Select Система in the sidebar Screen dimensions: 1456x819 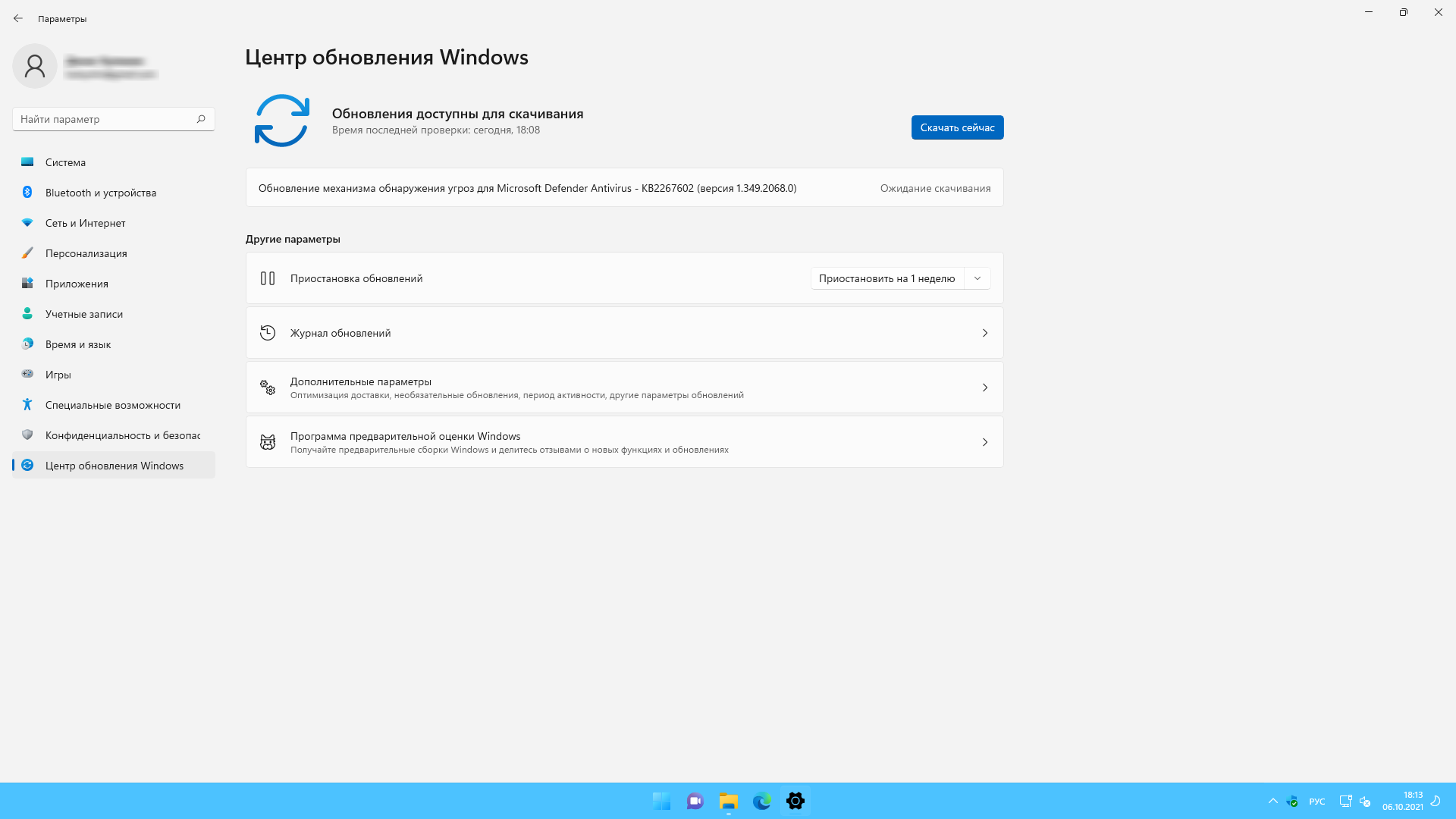[x=65, y=162]
